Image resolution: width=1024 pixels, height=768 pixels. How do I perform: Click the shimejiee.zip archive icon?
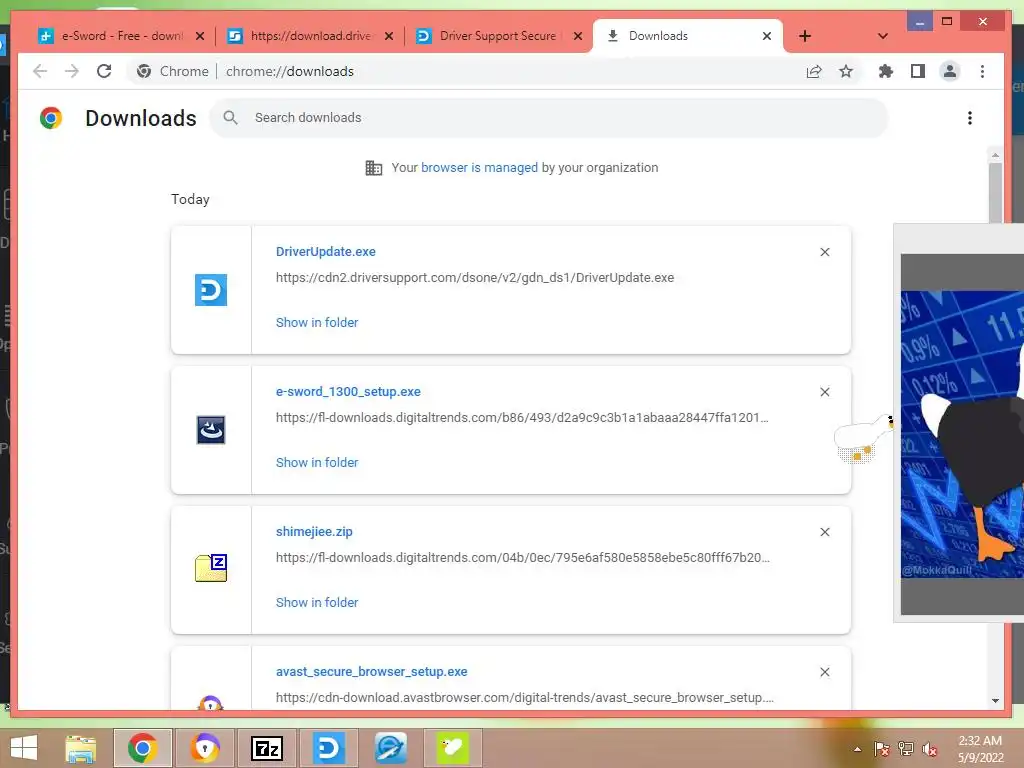pyautogui.click(x=211, y=568)
